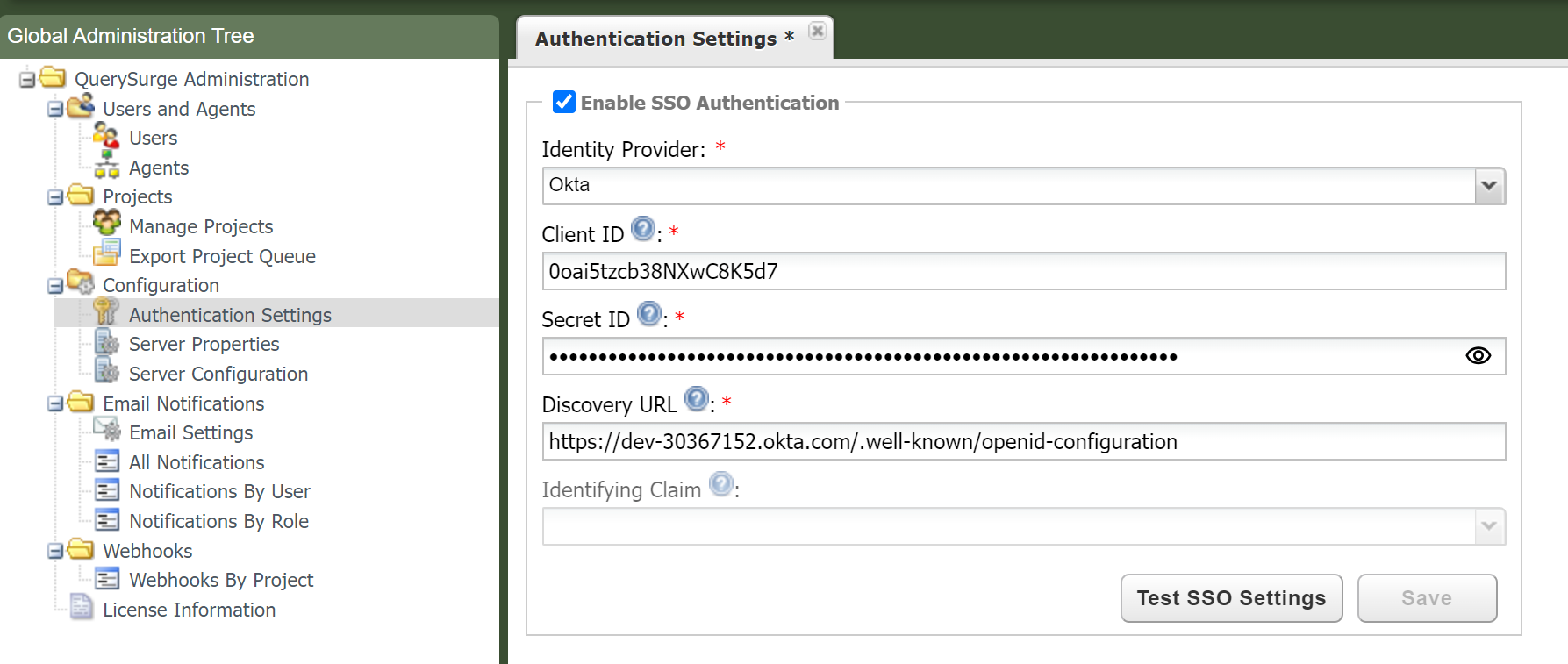Click the QuerySurge Administration folder icon
The width and height of the screenshot is (1568, 664).
tap(53, 77)
